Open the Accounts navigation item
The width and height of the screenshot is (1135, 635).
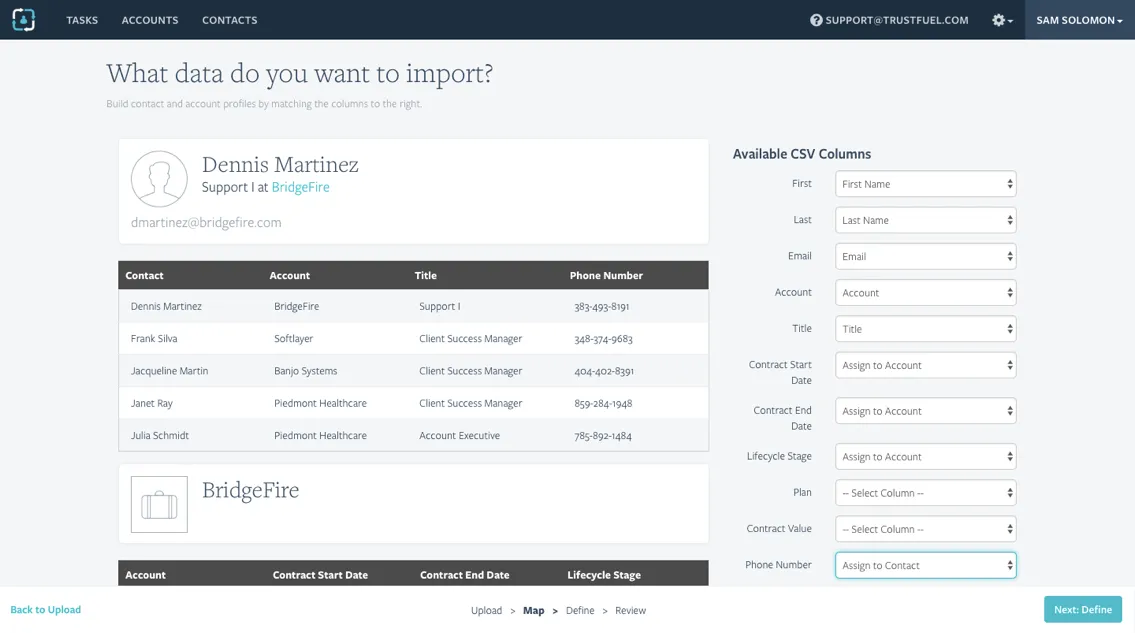point(149,19)
